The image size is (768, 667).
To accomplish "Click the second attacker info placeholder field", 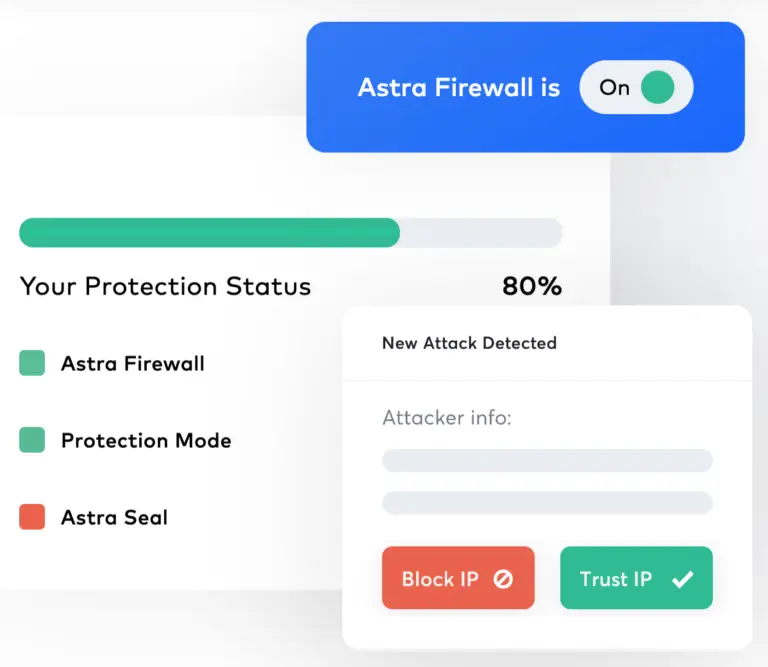I will point(547,502).
